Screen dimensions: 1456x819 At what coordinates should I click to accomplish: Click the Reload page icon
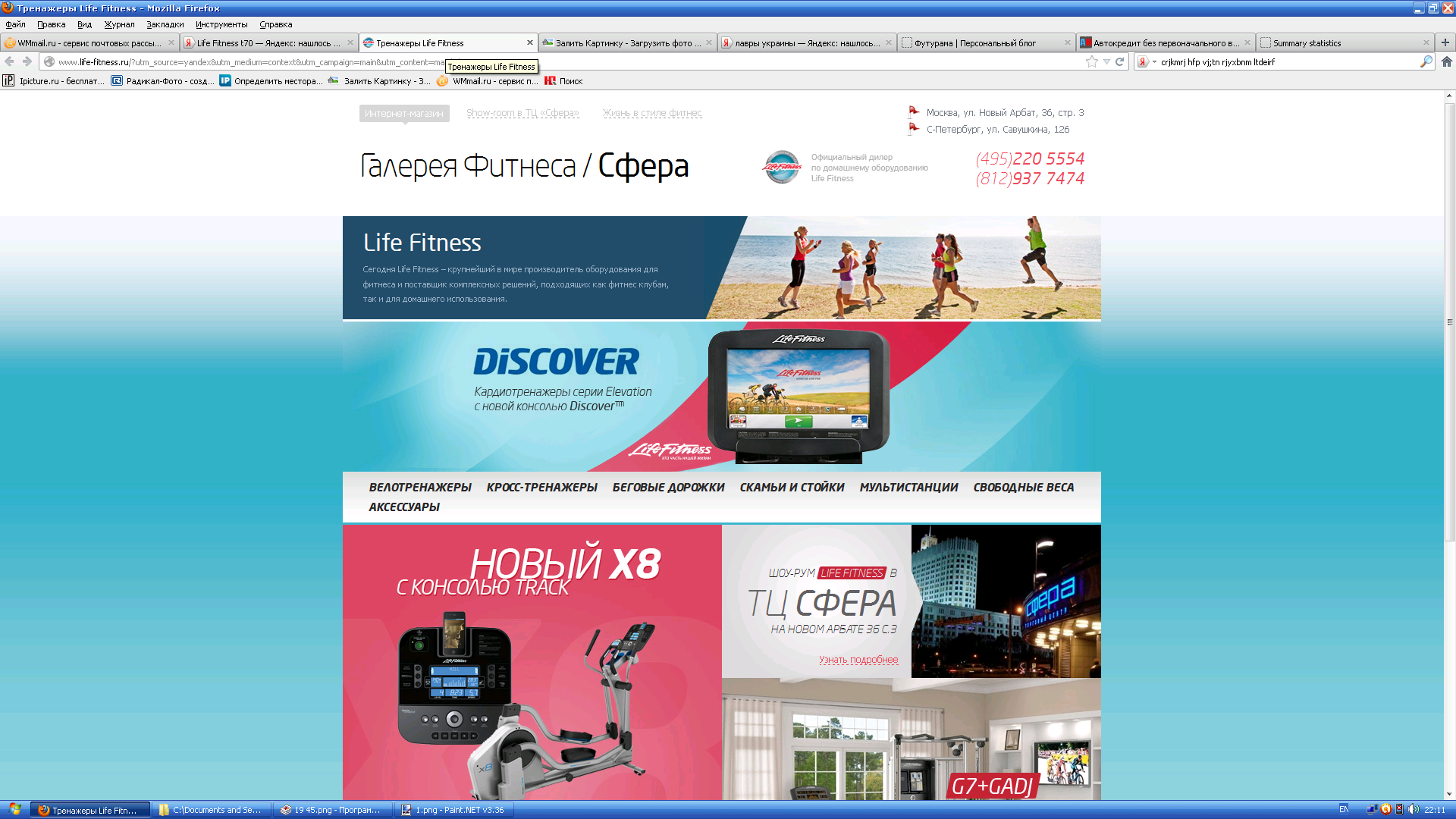(1119, 62)
